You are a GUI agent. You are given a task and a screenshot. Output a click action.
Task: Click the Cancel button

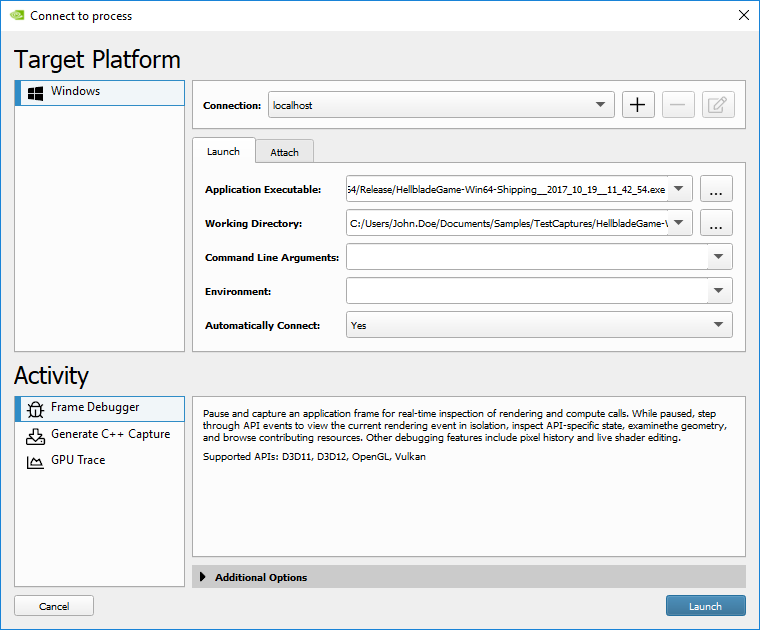pos(54,606)
